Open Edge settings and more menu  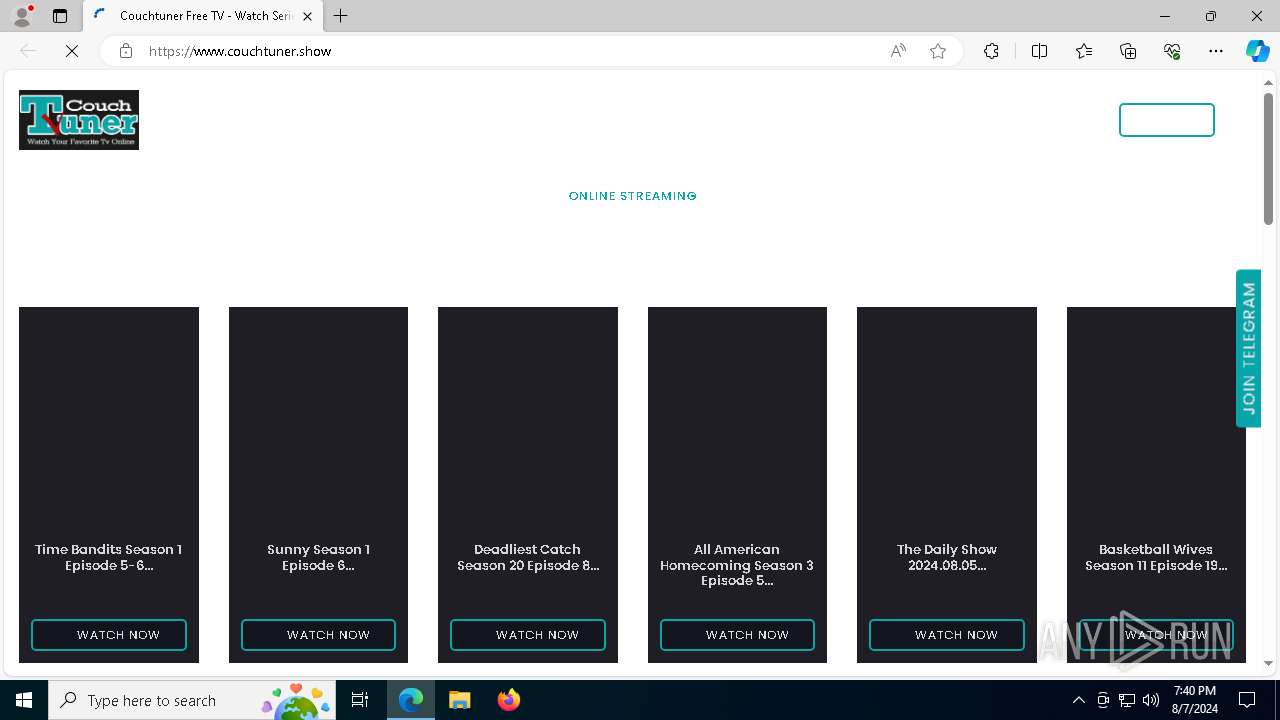click(x=1216, y=51)
